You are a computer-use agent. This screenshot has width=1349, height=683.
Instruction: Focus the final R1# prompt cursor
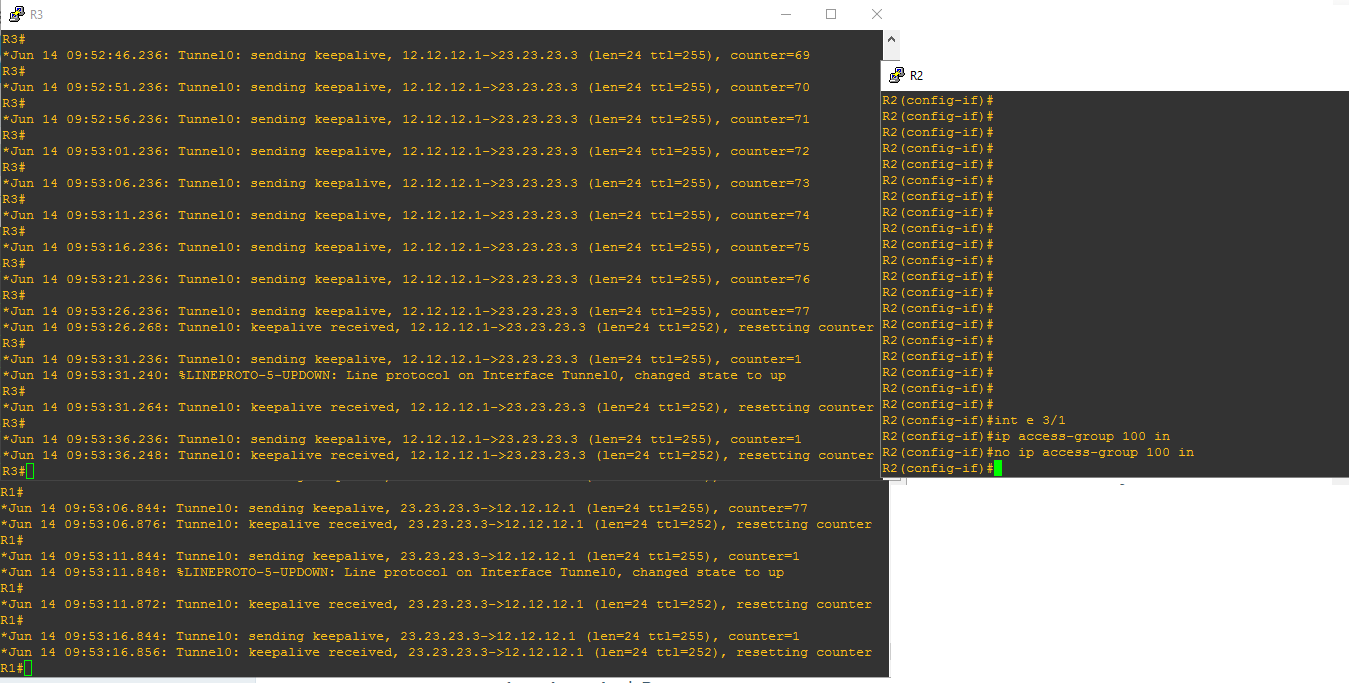click(28, 668)
